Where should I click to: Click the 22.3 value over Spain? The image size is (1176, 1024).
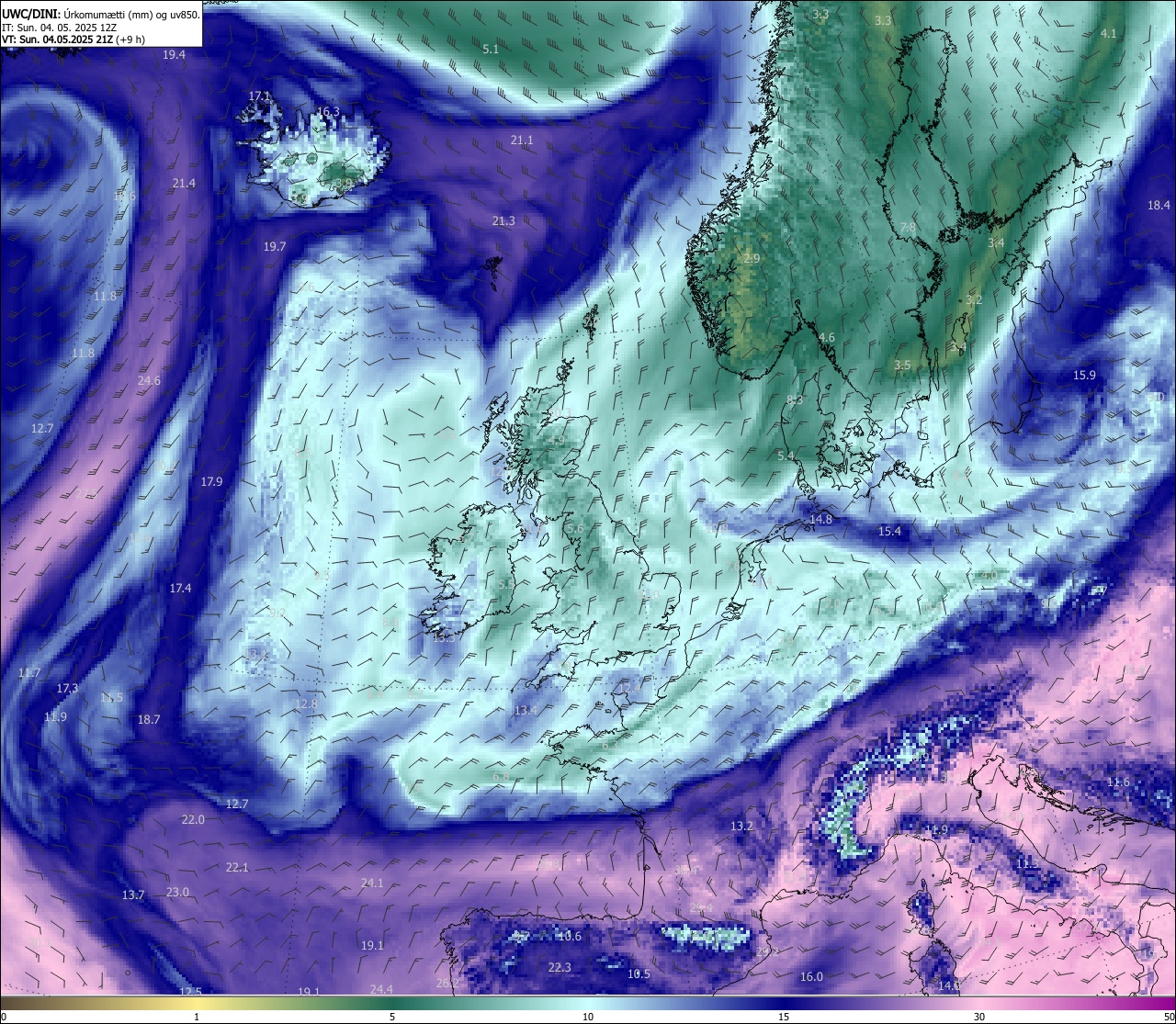click(x=560, y=967)
